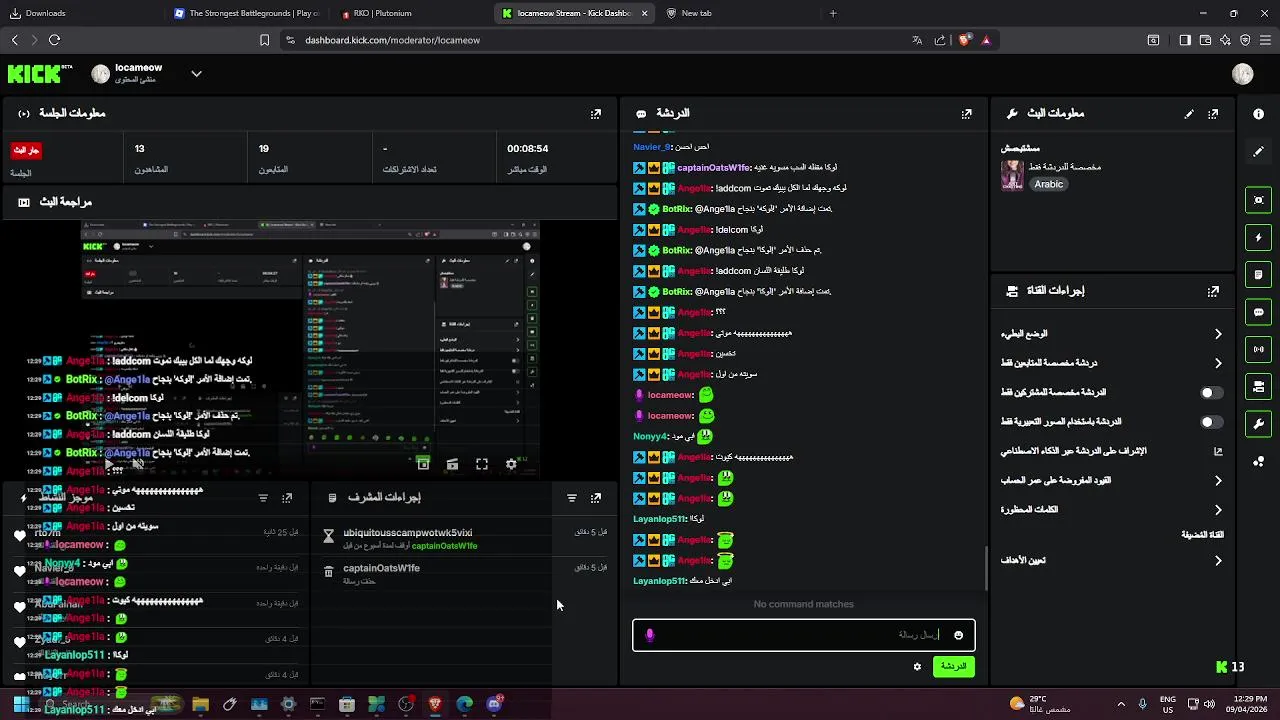This screenshot has height=720, width=1280.
Task: Click ubiquitousscampwotwk5vixi moderator action entry
Action: click(408, 533)
